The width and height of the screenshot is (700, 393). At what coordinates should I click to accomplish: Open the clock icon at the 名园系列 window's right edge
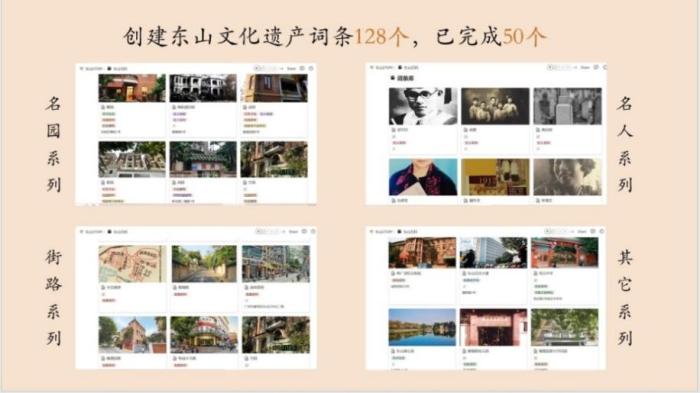pyautogui.click(x=311, y=68)
